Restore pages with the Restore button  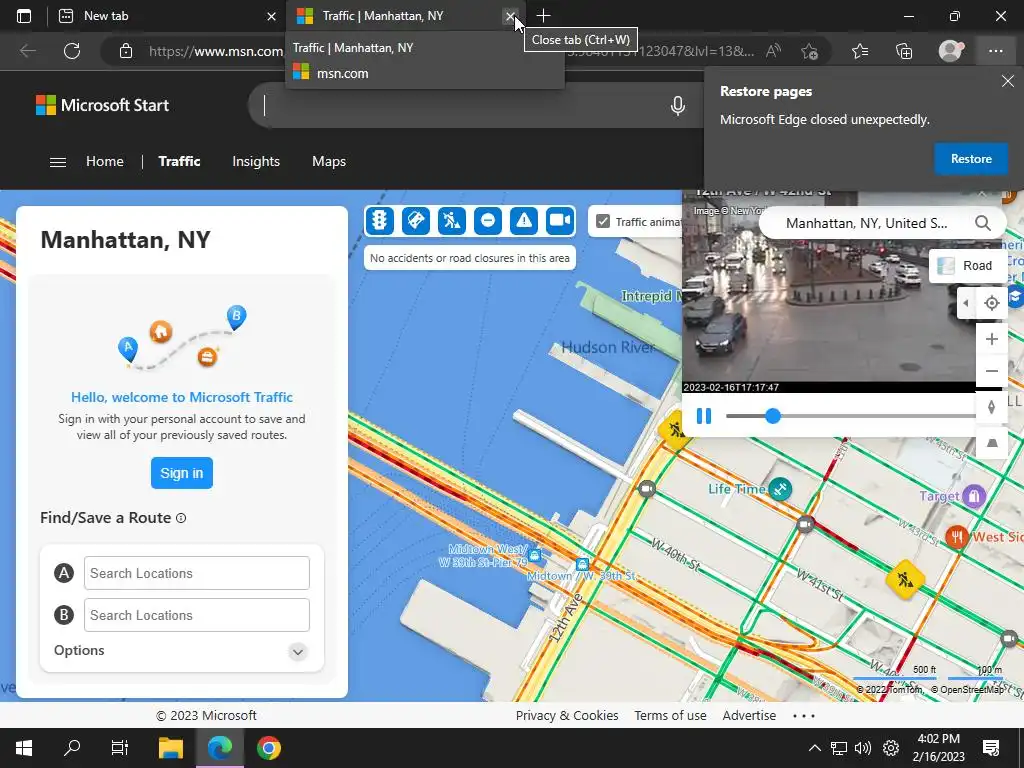click(970, 159)
